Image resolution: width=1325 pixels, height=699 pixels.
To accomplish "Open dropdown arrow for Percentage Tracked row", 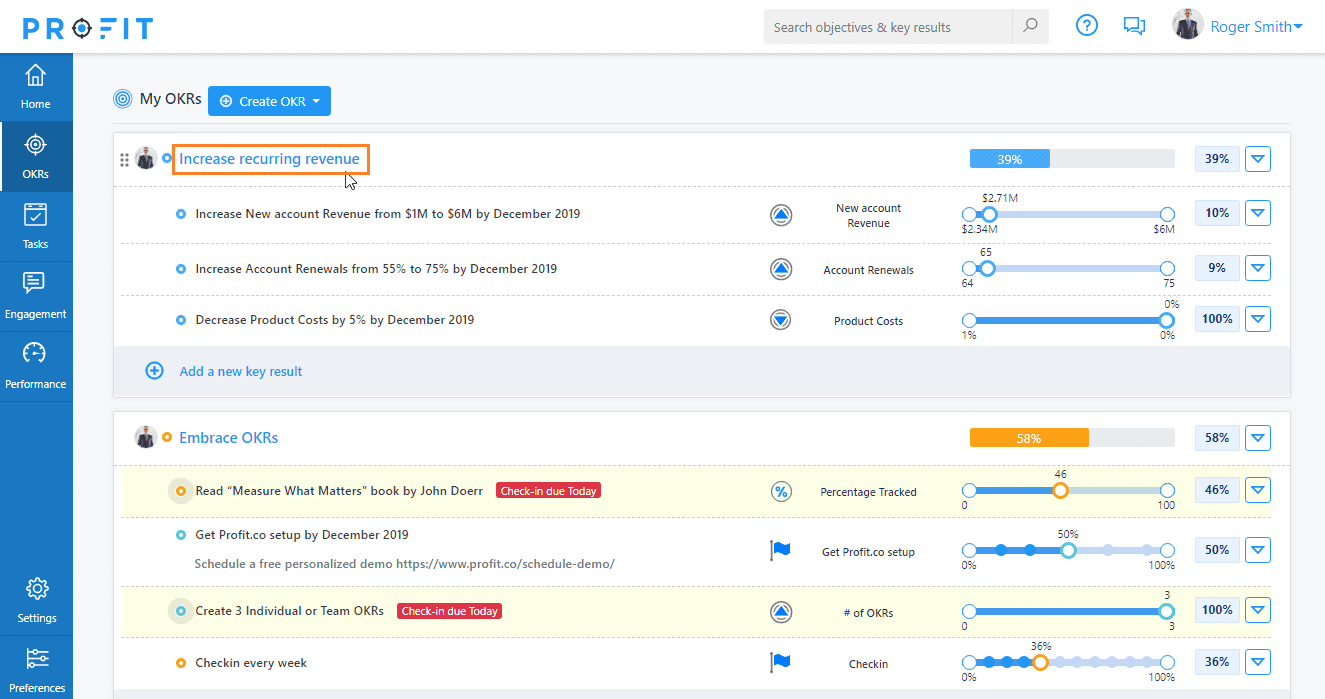I will tap(1258, 490).
